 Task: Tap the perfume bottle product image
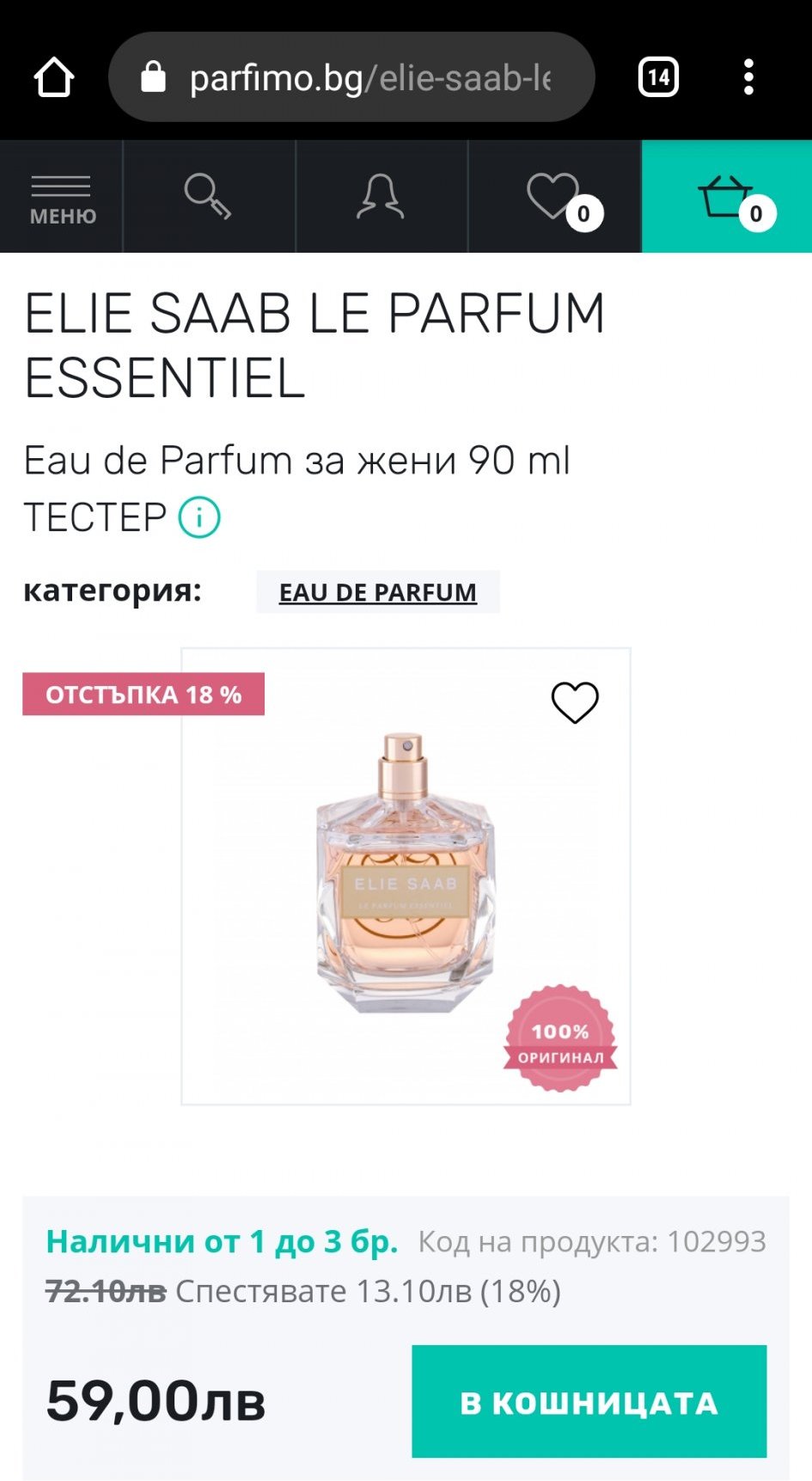point(406,875)
